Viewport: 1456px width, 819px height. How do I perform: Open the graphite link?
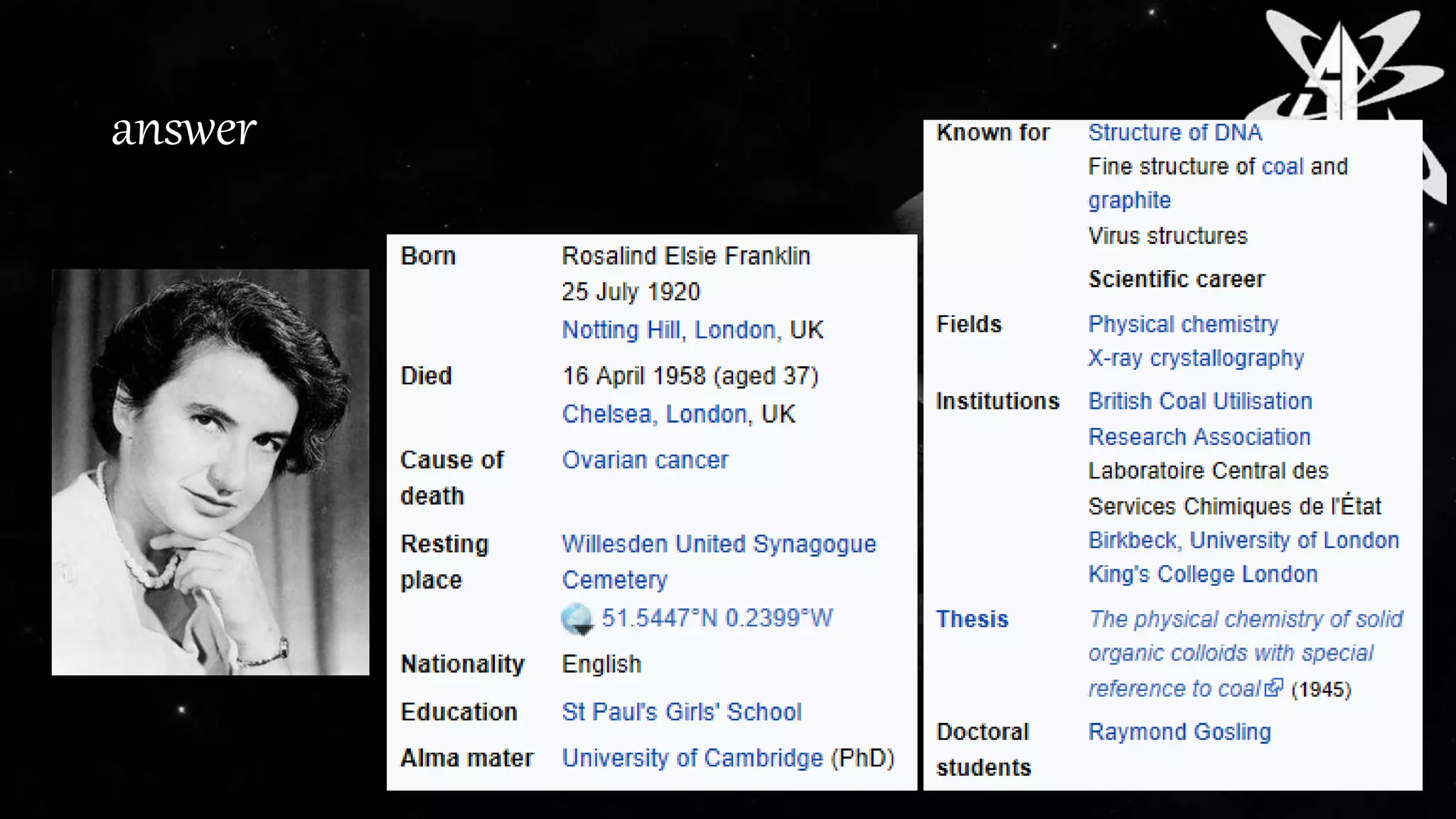coord(1129,200)
